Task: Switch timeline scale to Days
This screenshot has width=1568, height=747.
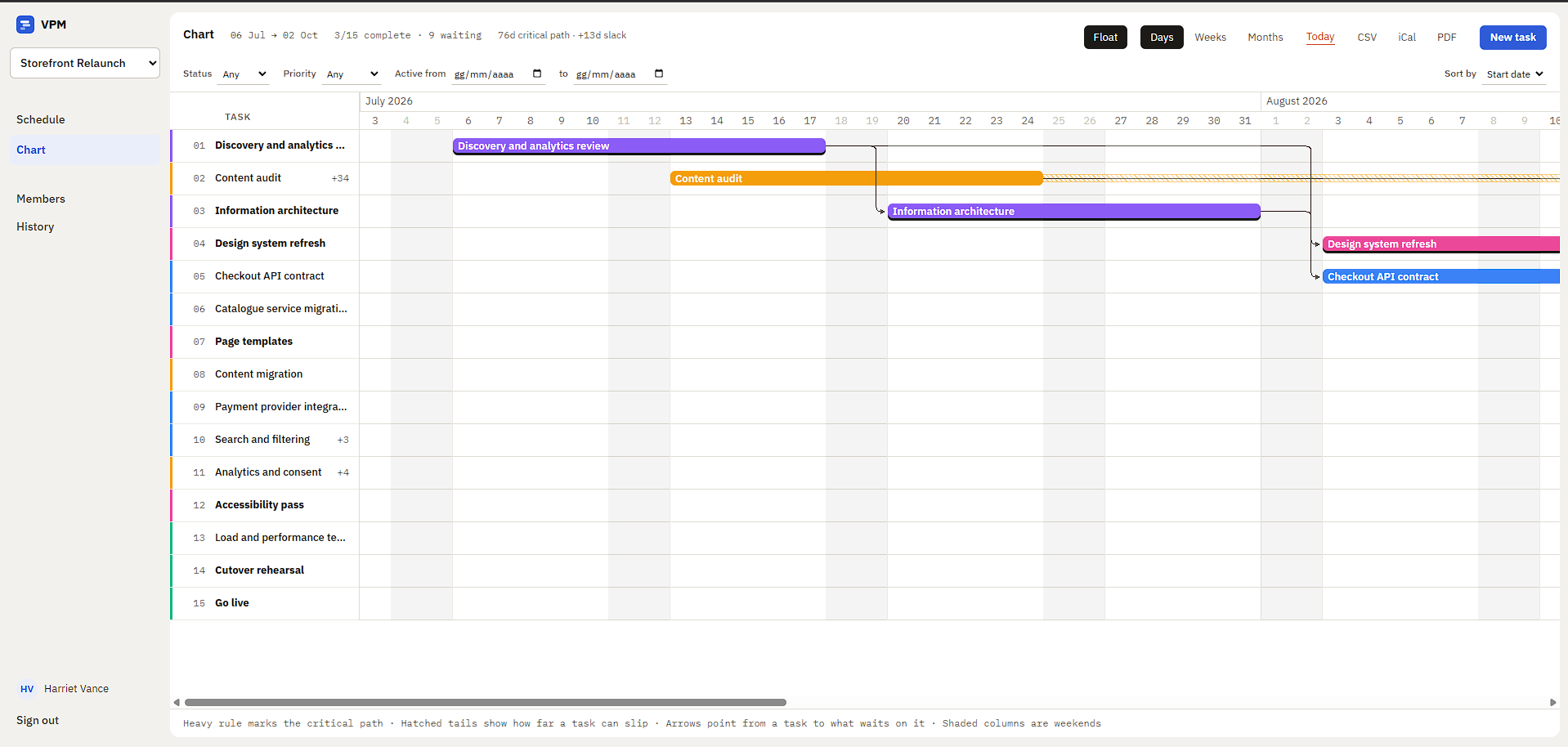Action: tap(1162, 38)
